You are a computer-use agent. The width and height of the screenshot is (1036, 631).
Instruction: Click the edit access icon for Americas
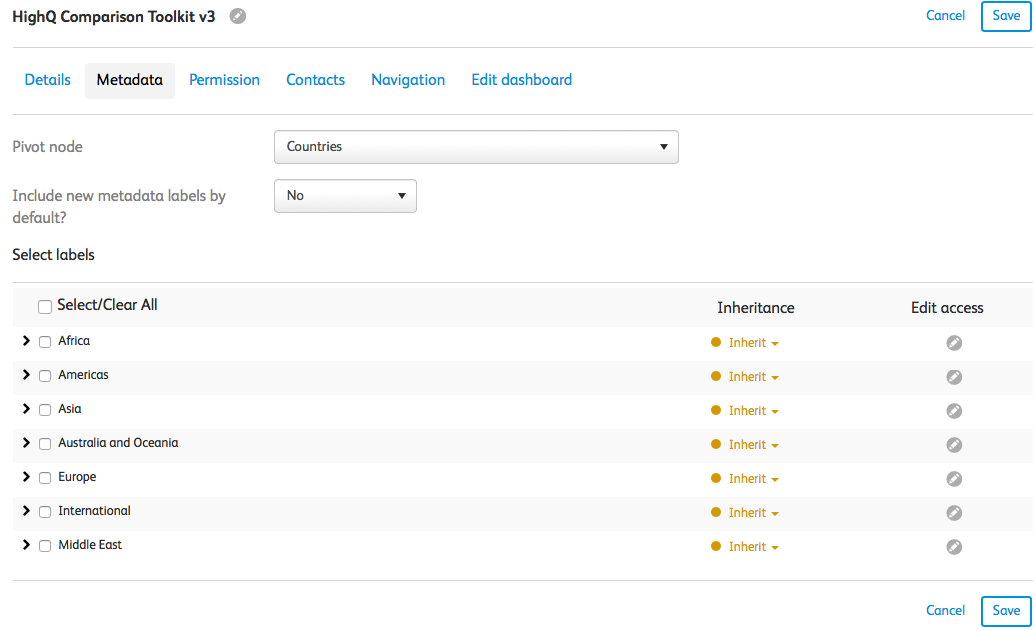954,377
